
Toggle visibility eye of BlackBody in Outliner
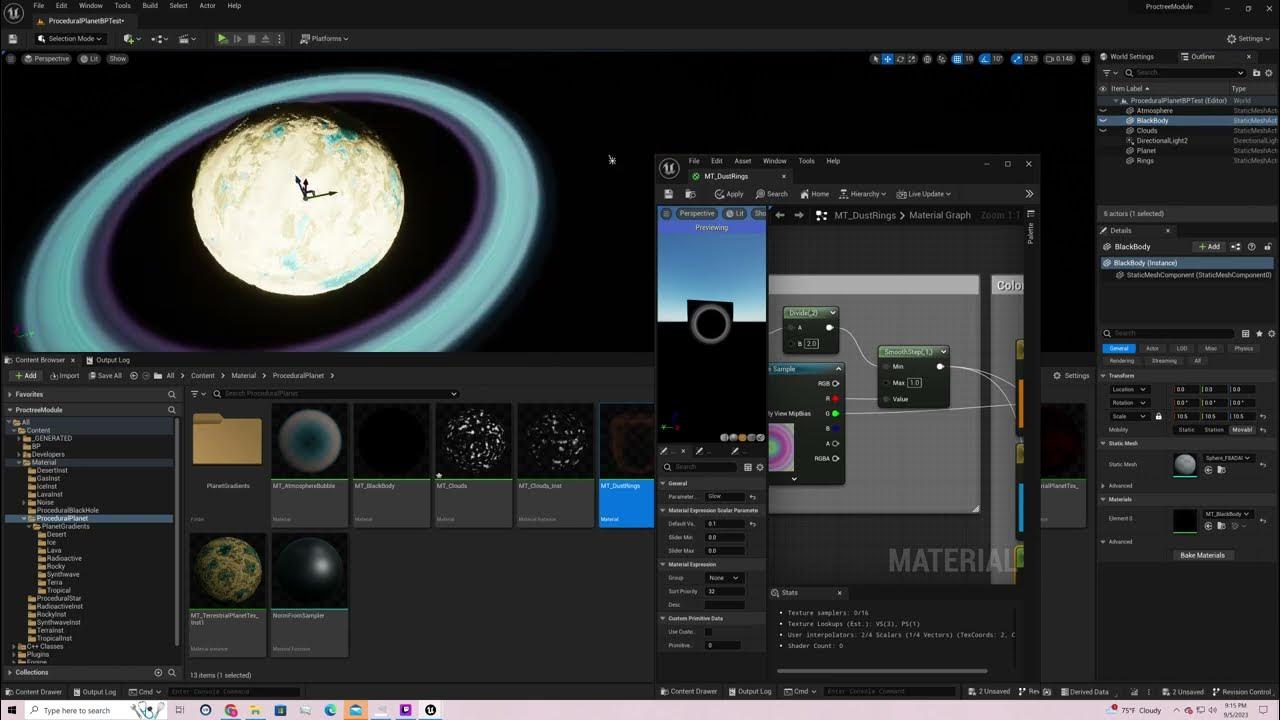tap(1103, 120)
